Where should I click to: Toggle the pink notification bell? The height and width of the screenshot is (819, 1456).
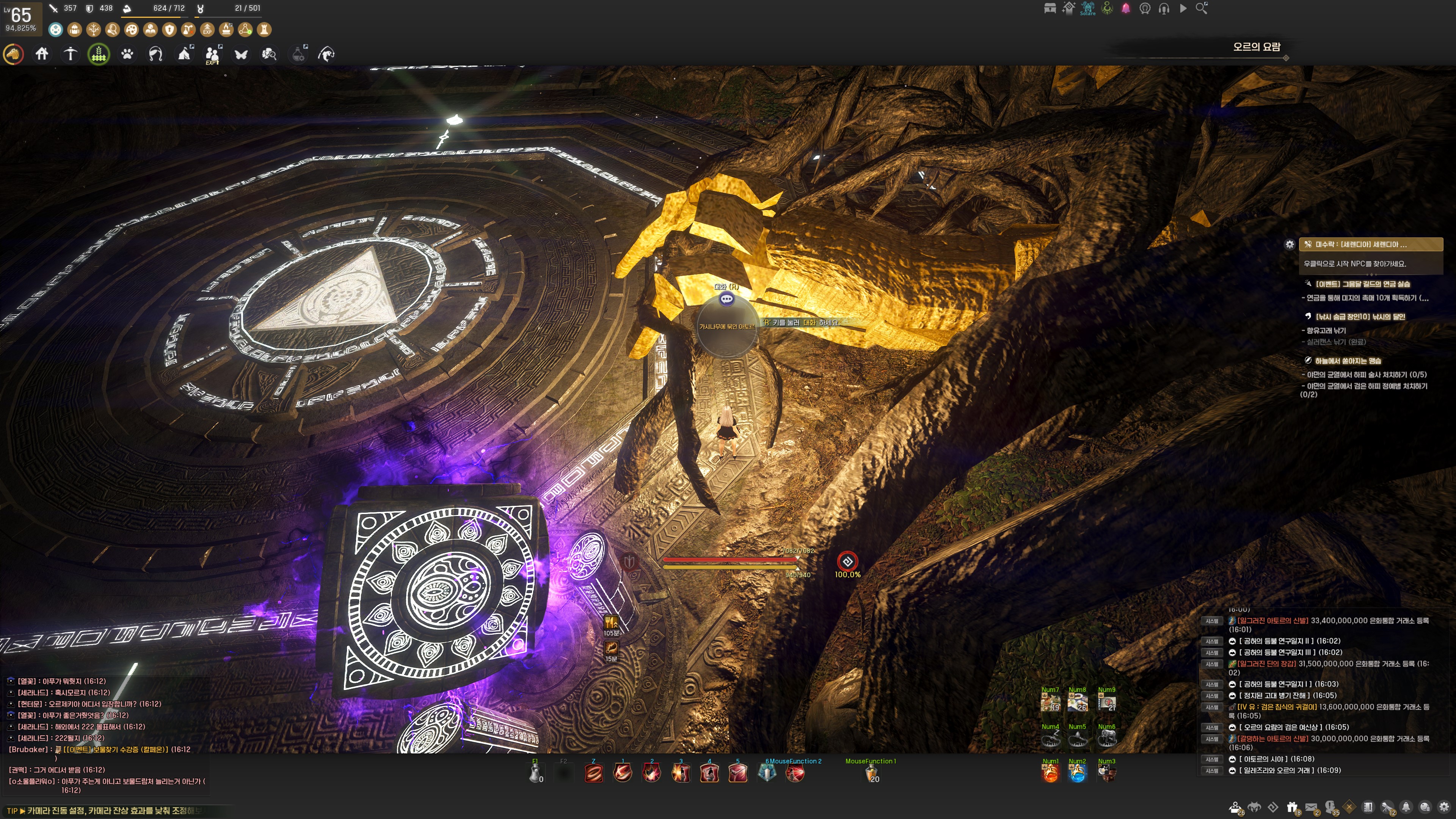pos(1126,8)
